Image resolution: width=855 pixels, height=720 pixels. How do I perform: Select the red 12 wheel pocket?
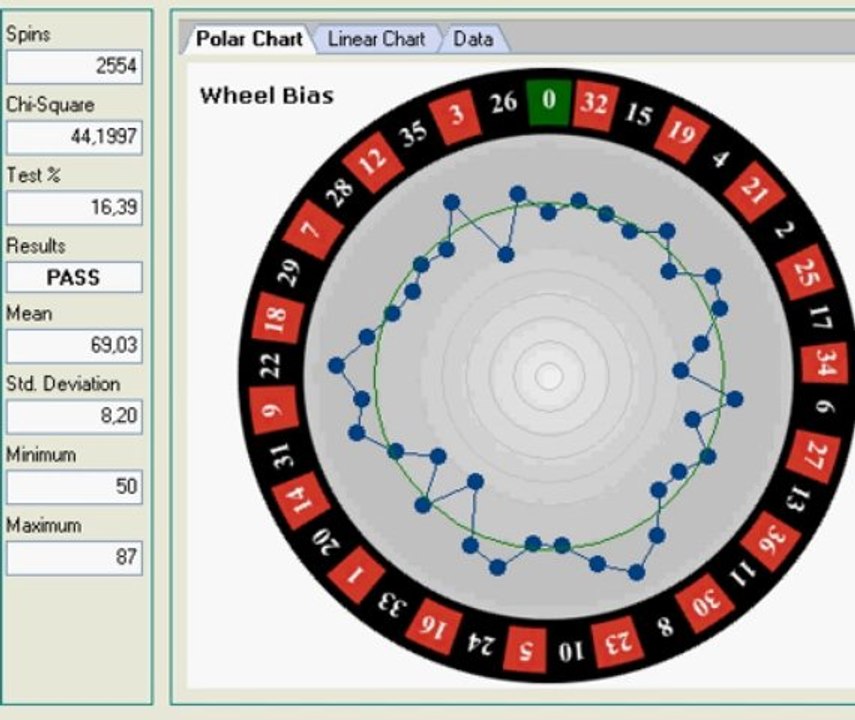374,162
